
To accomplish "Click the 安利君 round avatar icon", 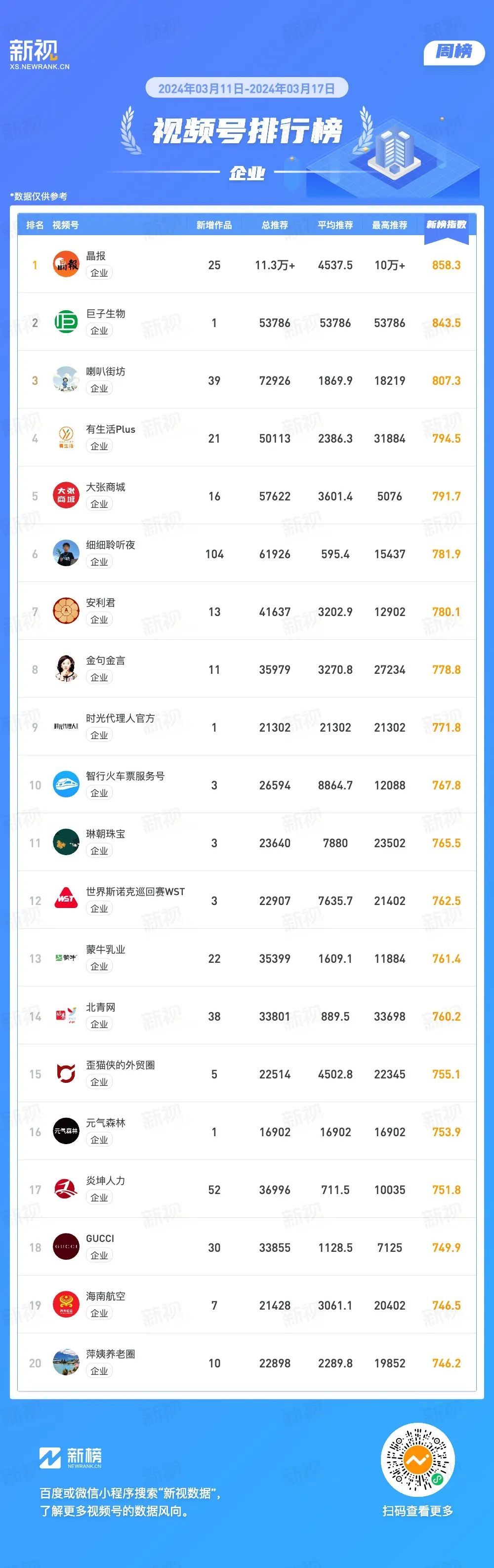I will pos(66,611).
